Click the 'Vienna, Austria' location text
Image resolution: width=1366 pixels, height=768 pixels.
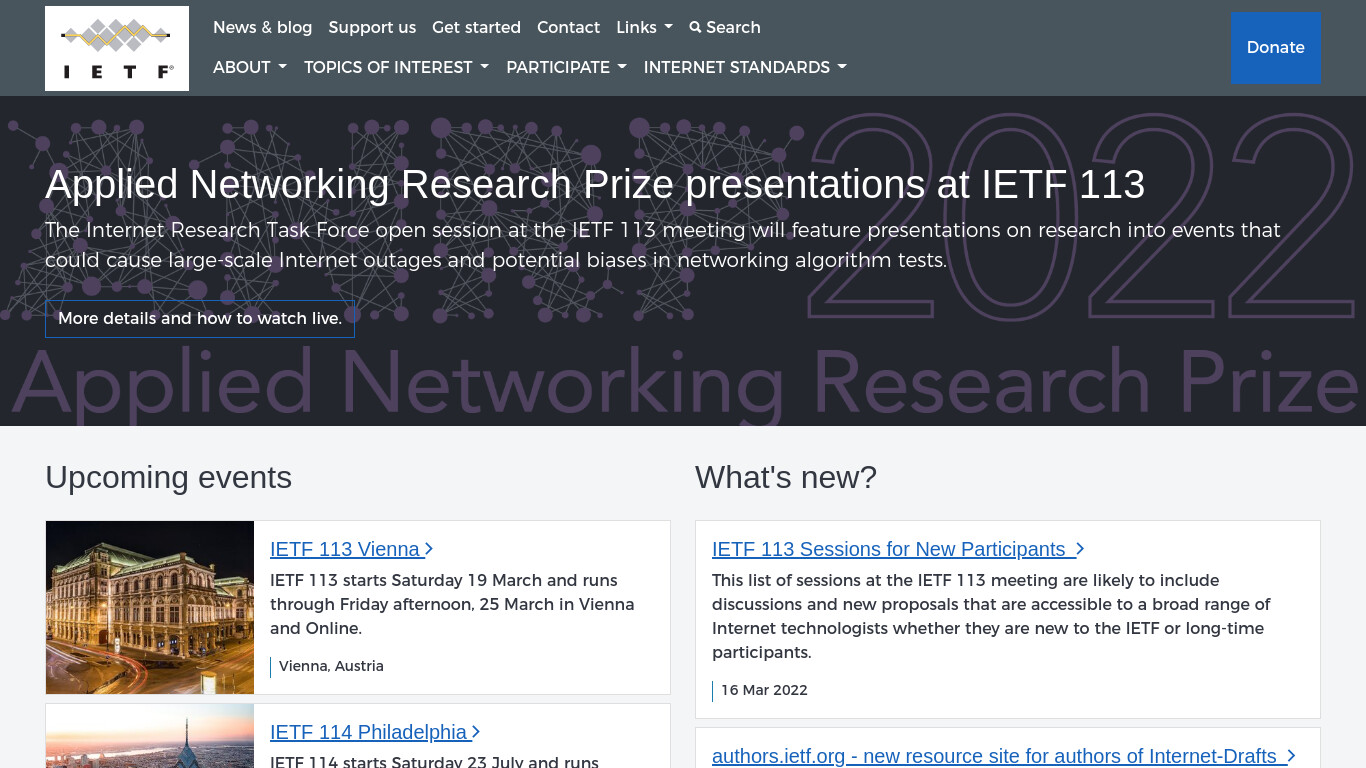(x=331, y=666)
